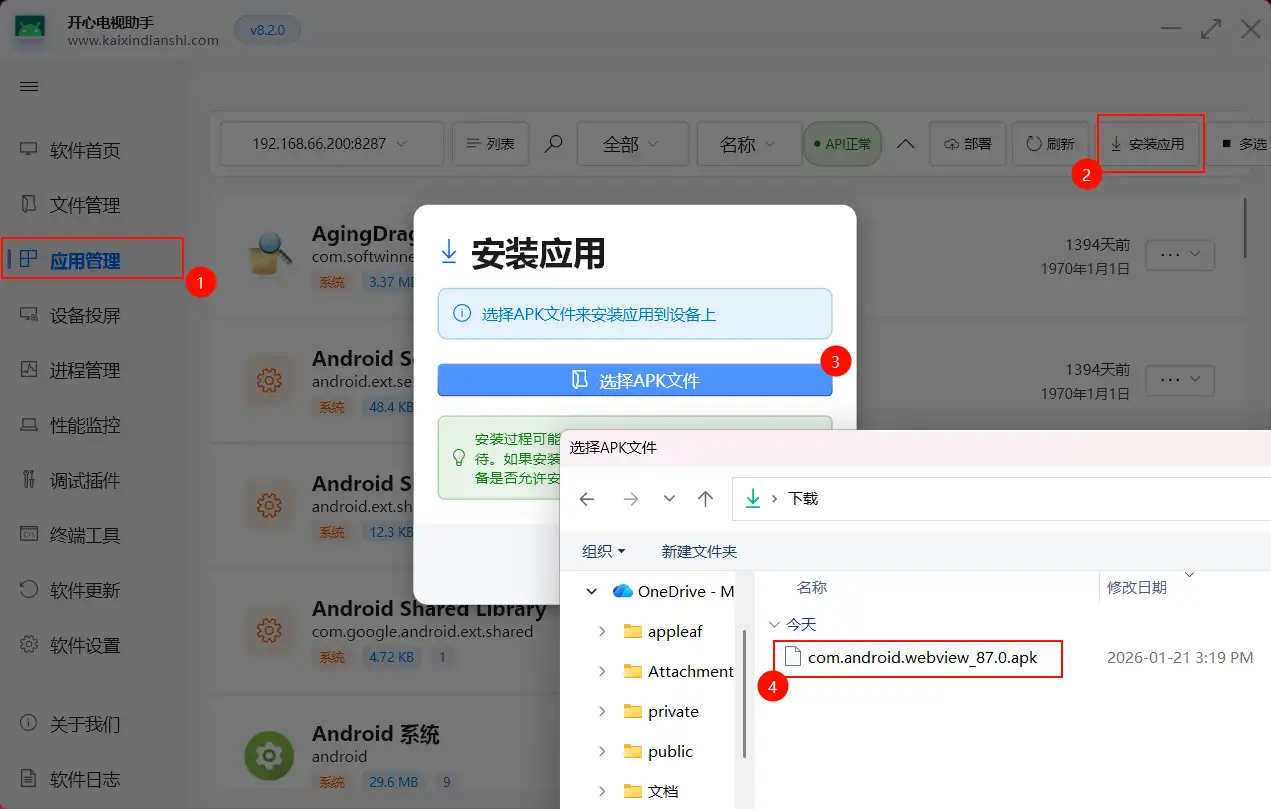Viewport: 1271px width, 809px height.
Task: Select 设备投屏 in the sidebar
Action: pos(90,314)
